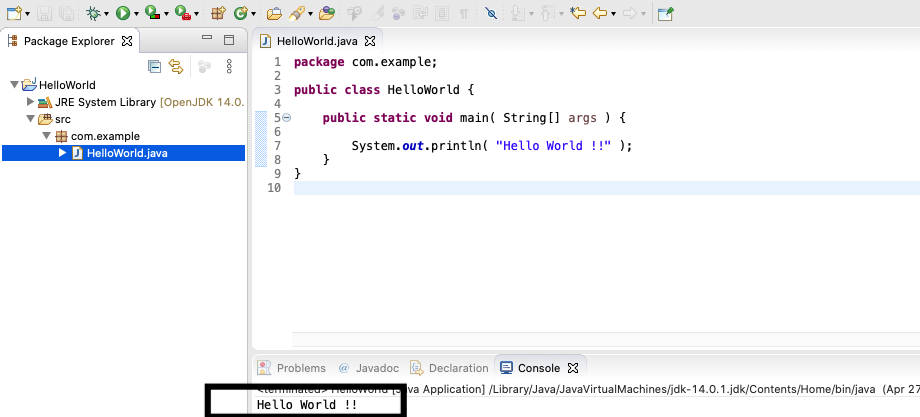Click the Focus on Active Task icon
Image resolution: width=920 pixels, height=417 pixels.
pos(204,66)
